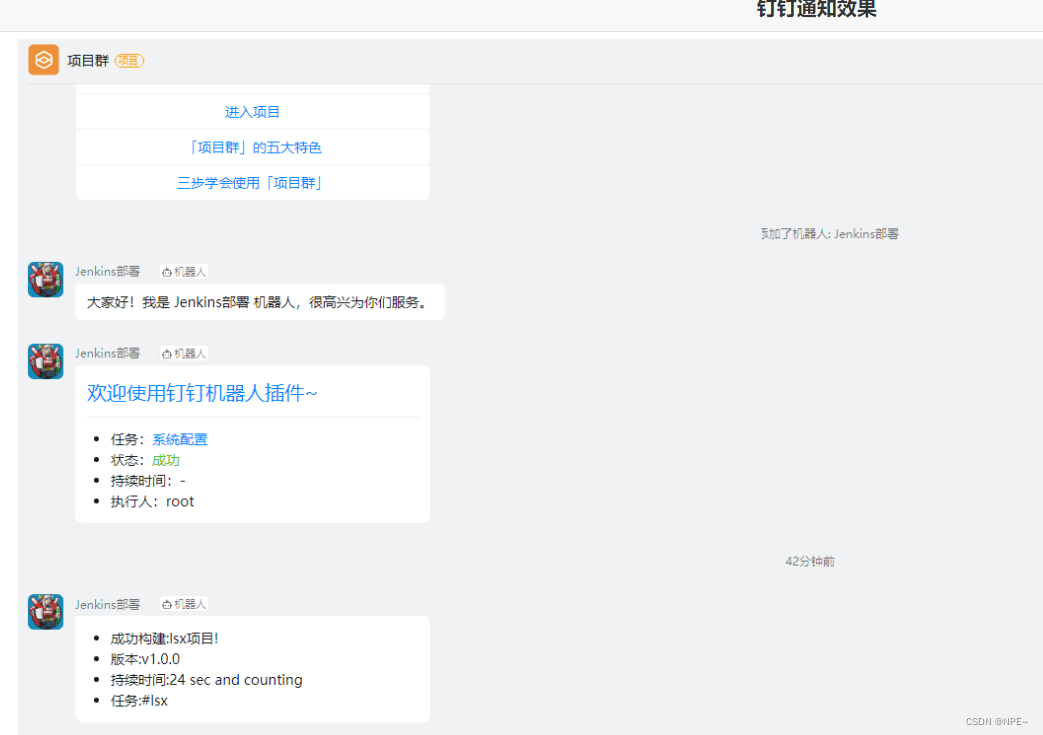Click Jenkins部署 sender name above build message
The height and width of the screenshot is (735, 1043).
click(107, 604)
